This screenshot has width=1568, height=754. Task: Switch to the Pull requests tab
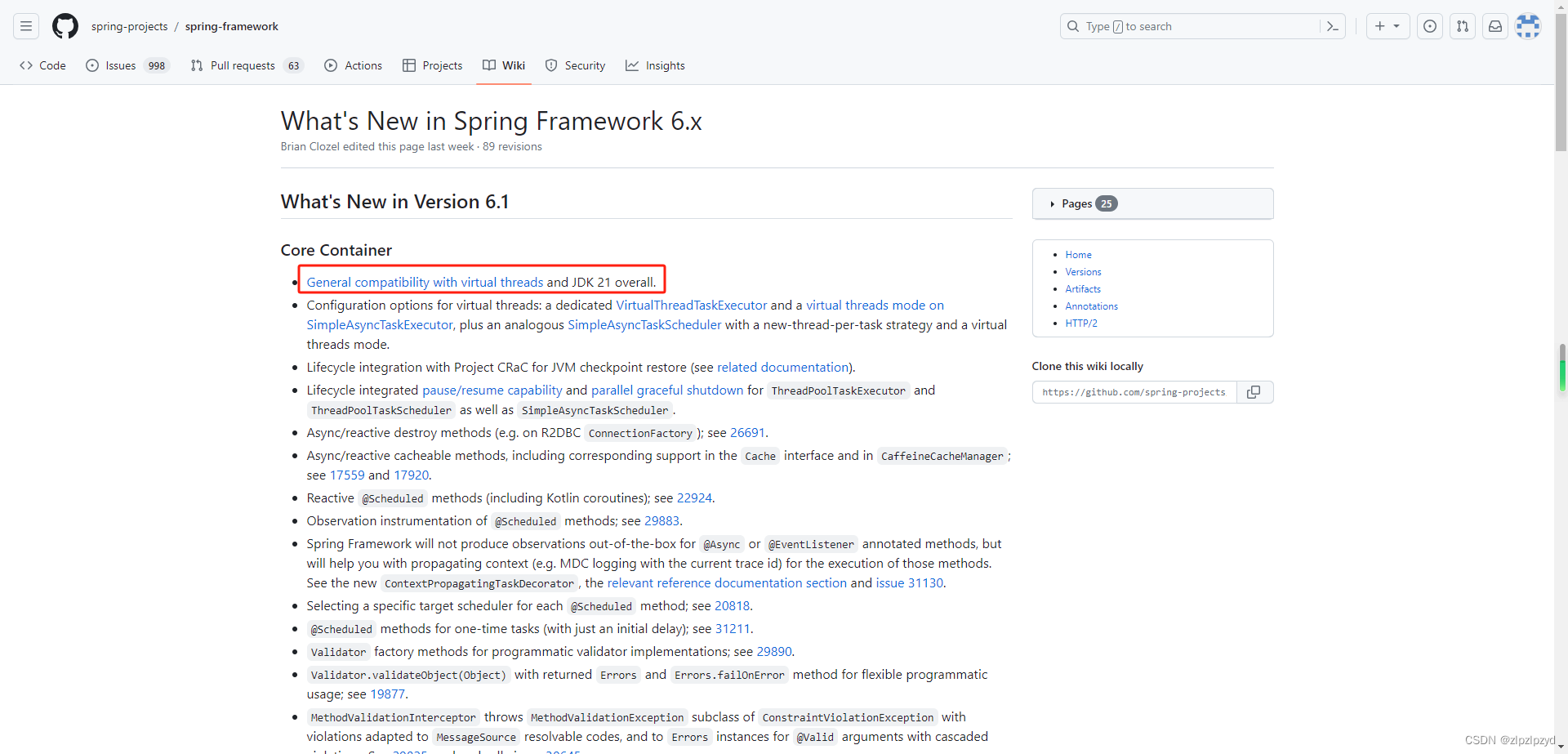247,65
